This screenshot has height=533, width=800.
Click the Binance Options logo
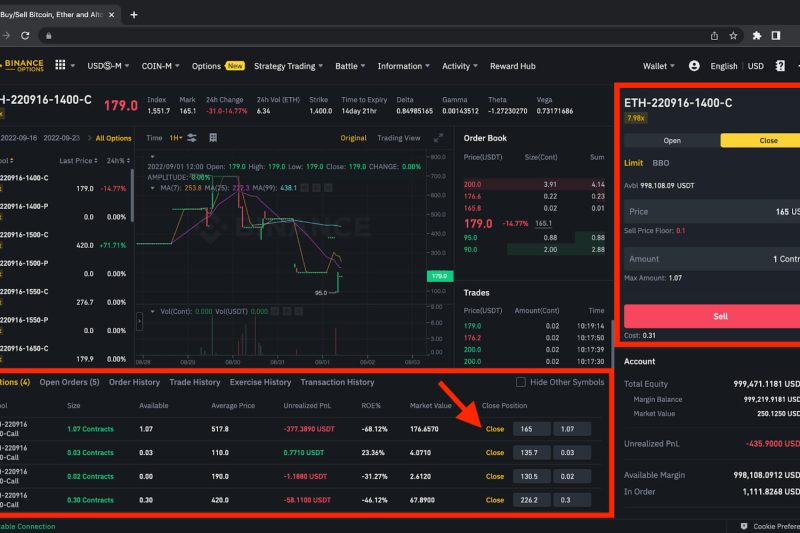[x=22, y=65]
